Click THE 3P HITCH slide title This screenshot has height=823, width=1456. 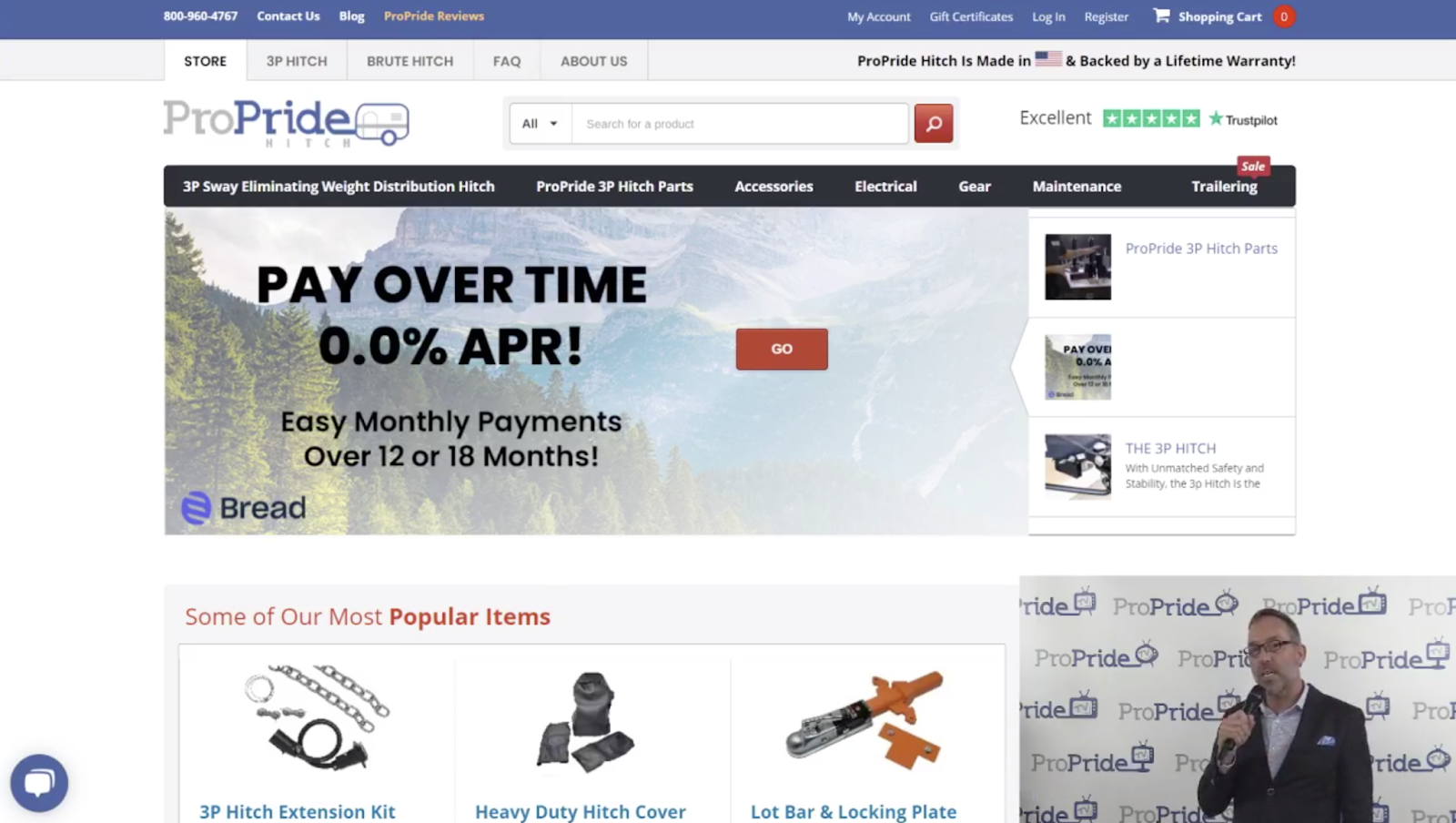pos(1170,448)
